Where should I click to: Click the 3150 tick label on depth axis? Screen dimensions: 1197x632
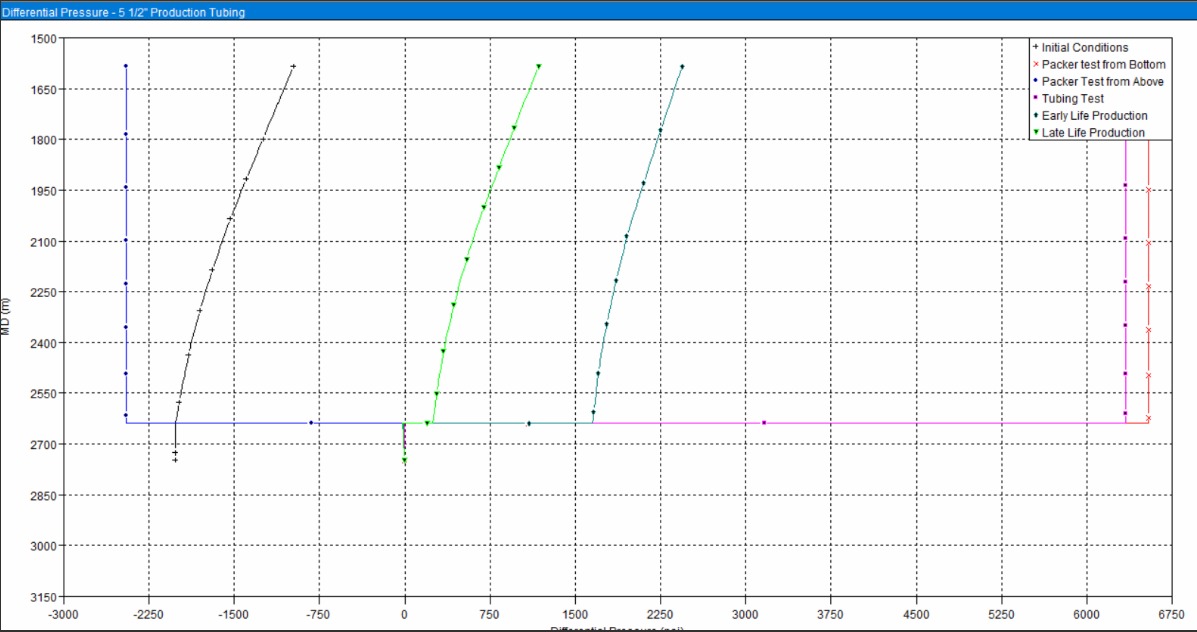click(x=45, y=597)
